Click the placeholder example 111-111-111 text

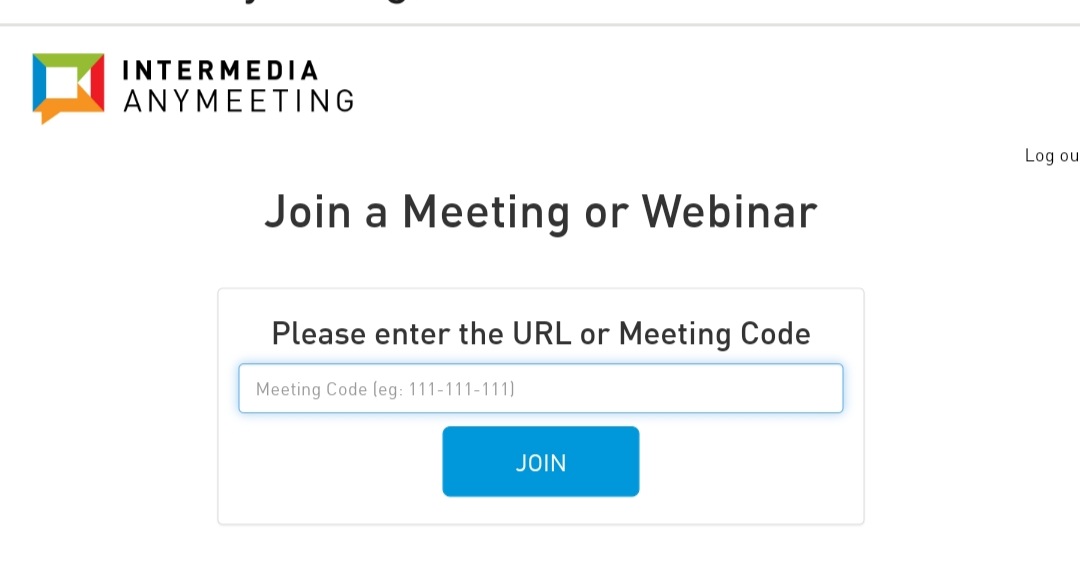coord(461,389)
